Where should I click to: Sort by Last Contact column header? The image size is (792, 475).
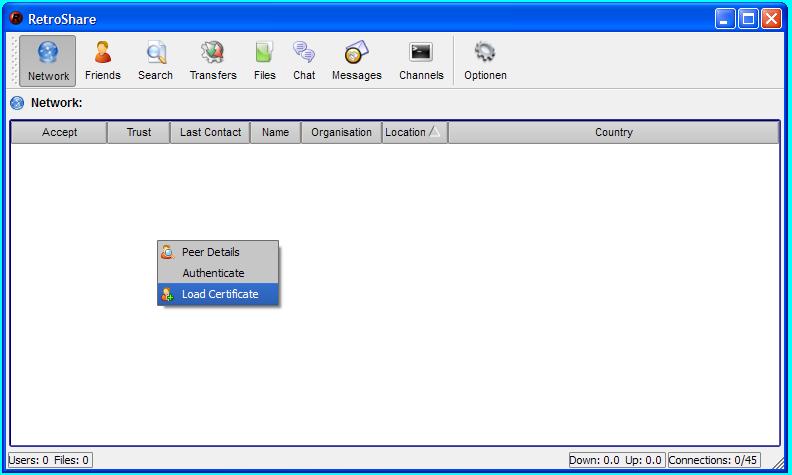[x=210, y=132]
